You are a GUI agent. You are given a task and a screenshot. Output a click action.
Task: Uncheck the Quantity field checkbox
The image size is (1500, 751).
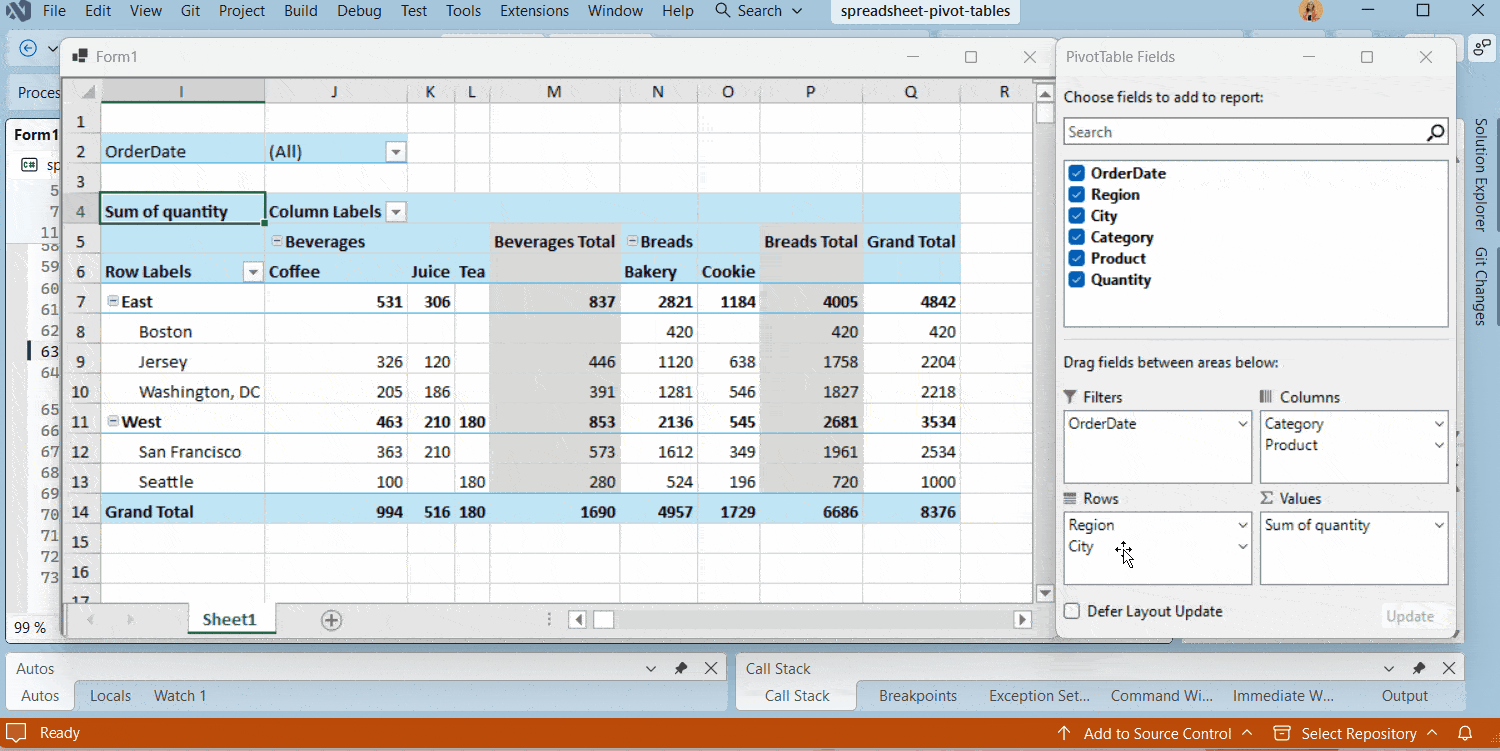[x=1076, y=279]
